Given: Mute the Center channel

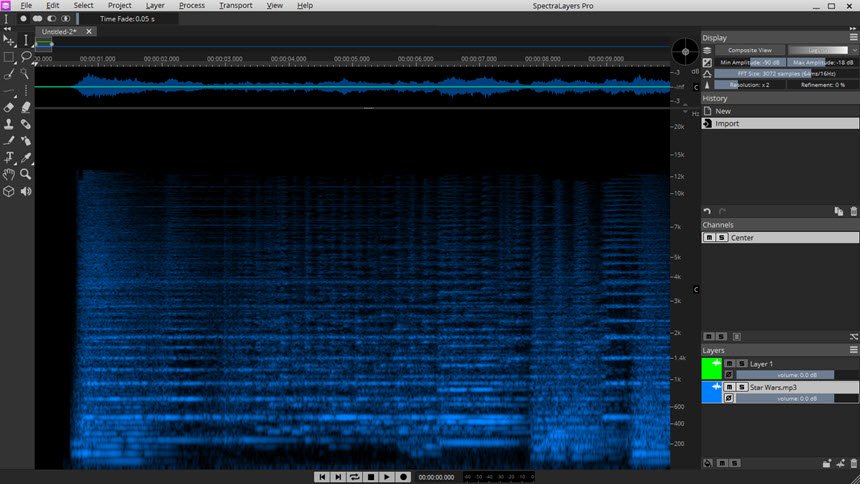Looking at the screenshot, I should coord(709,238).
